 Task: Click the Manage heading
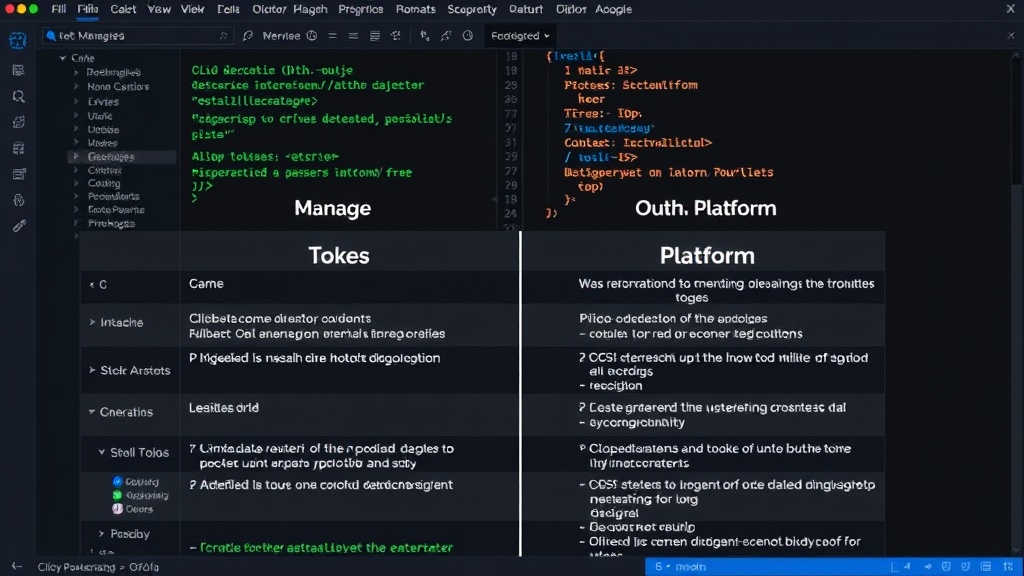[332, 208]
